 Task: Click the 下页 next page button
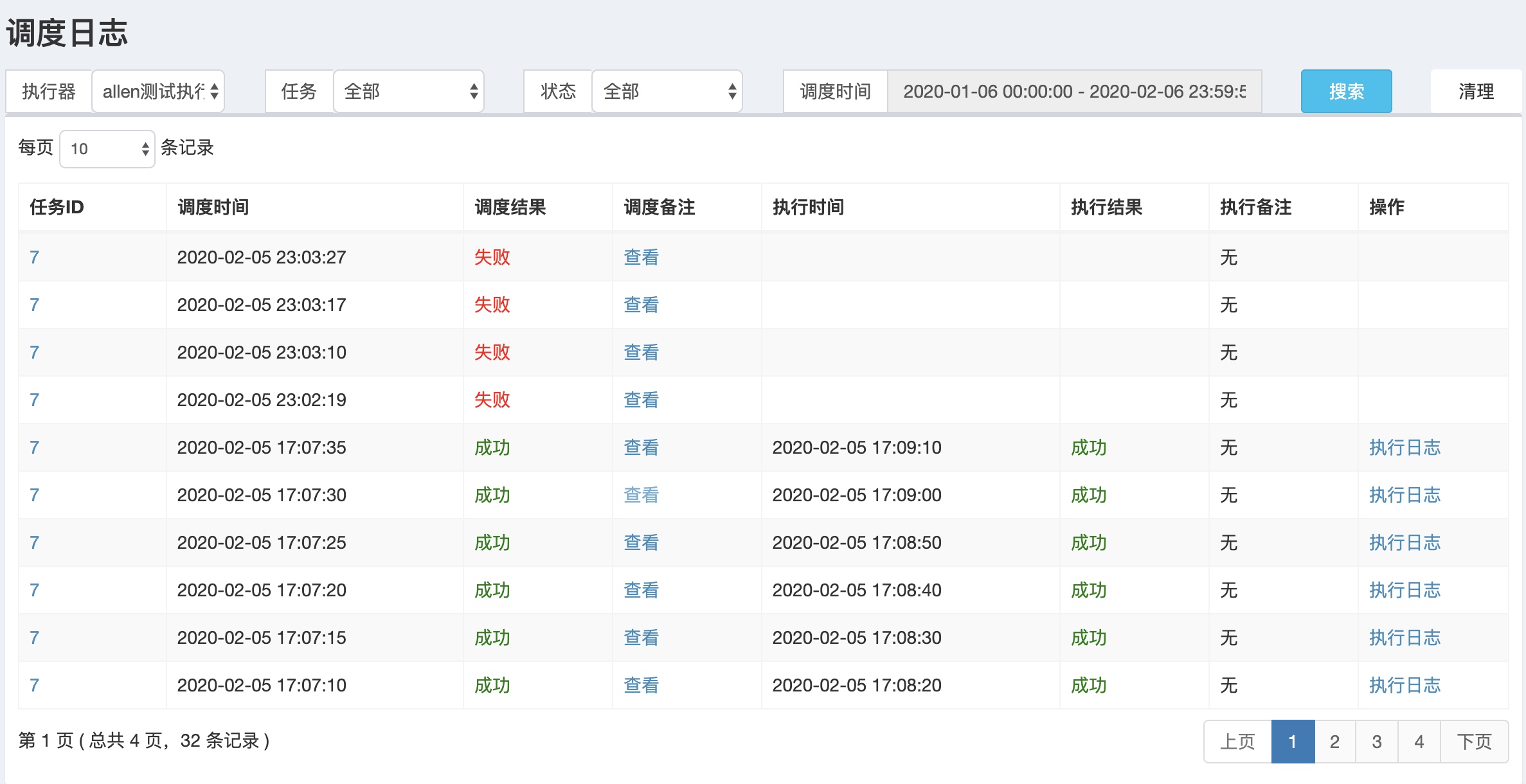point(1474,742)
